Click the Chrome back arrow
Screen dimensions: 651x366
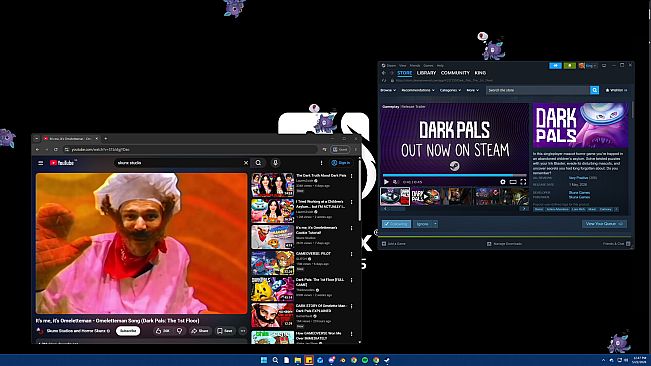(x=38, y=149)
